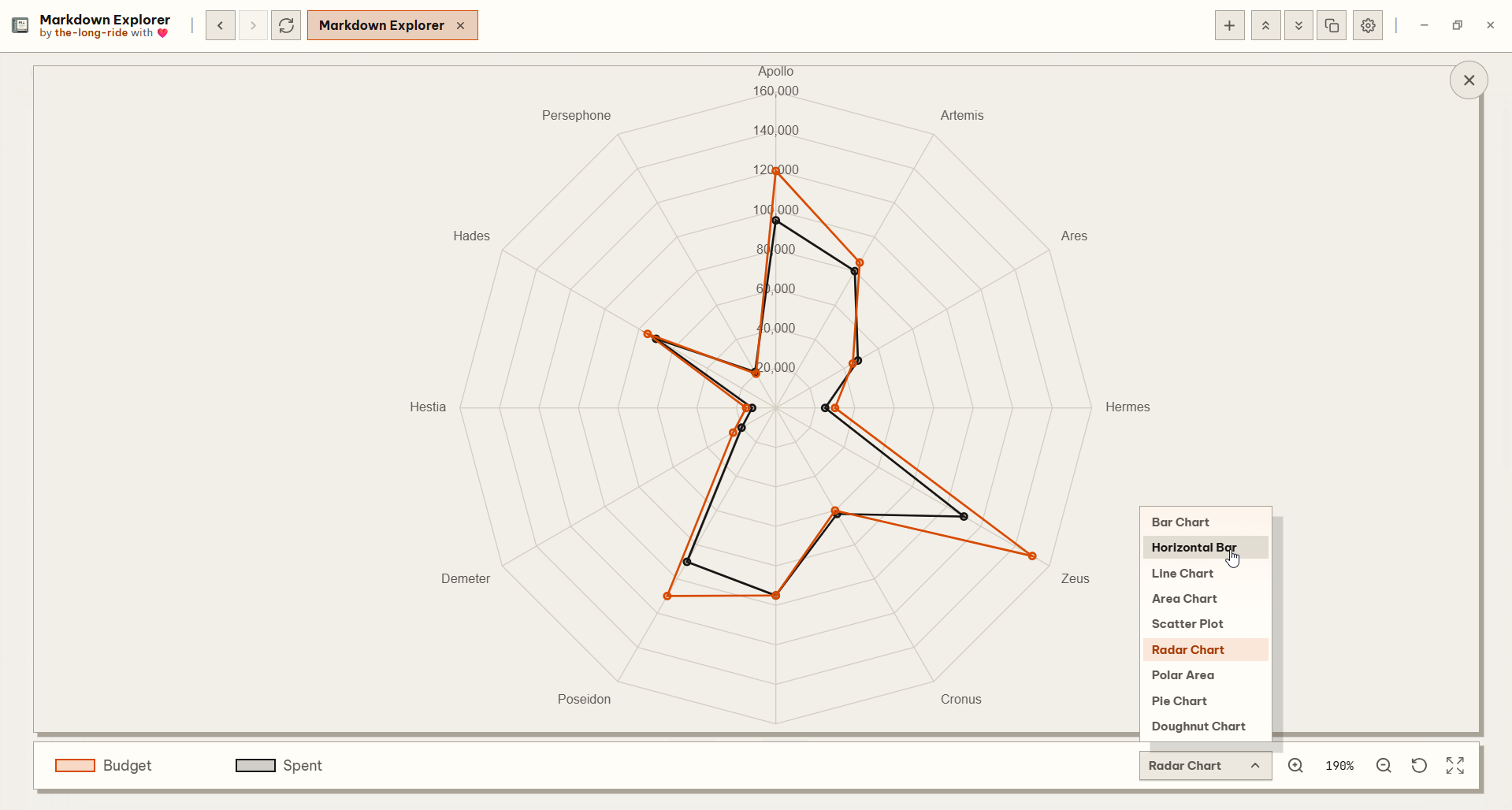Go forward with the right arrow button
This screenshot has height=810, width=1512.
253,25
